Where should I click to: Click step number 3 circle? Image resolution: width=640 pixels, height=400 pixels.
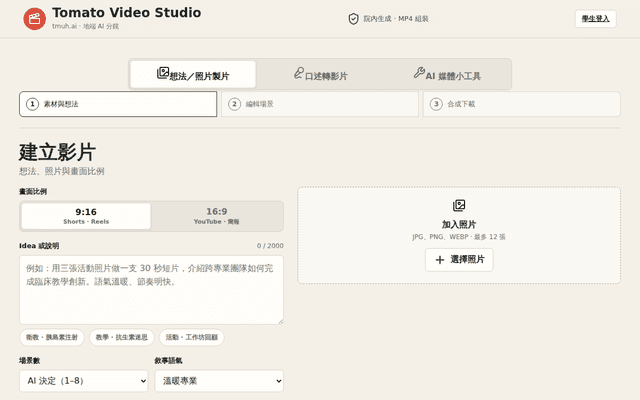436,104
